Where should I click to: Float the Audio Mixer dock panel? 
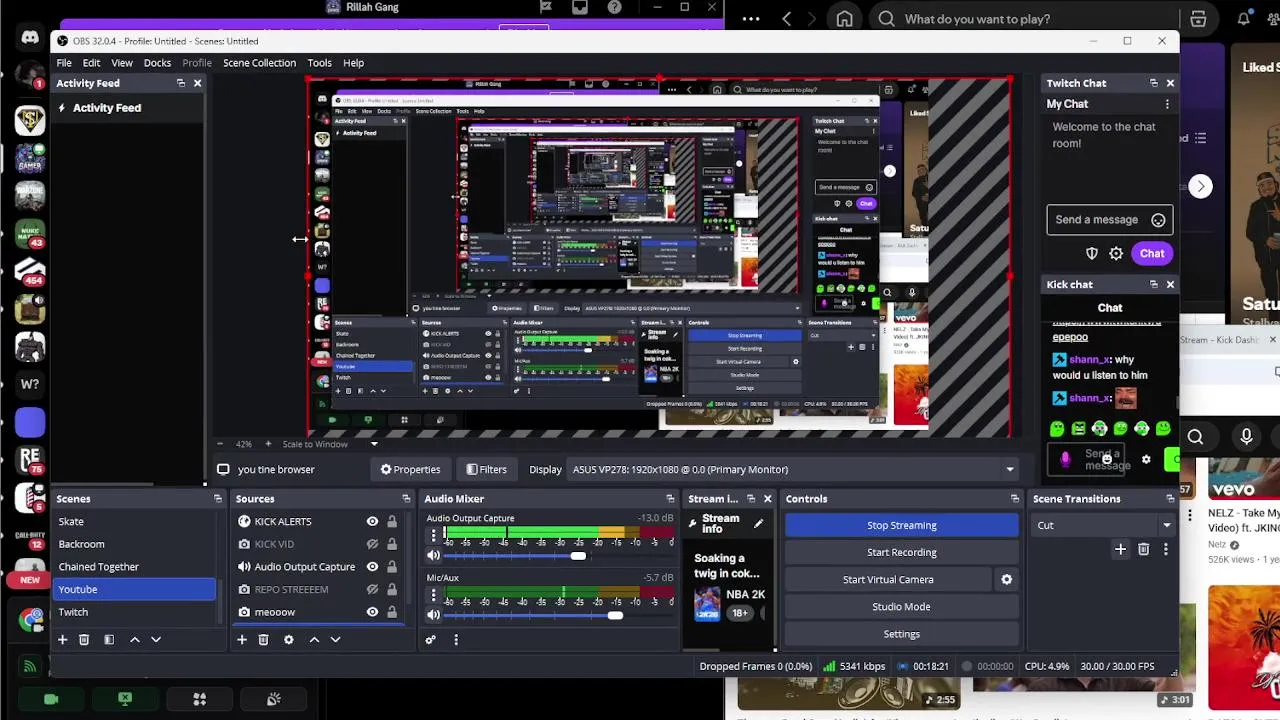pos(670,499)
